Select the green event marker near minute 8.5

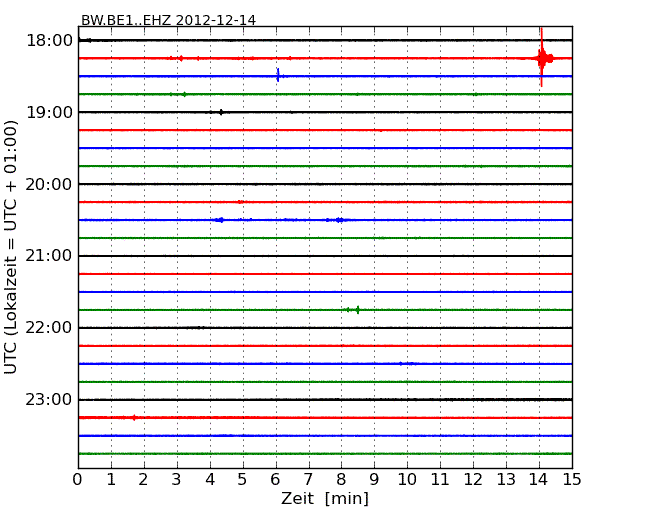point(357,309)
